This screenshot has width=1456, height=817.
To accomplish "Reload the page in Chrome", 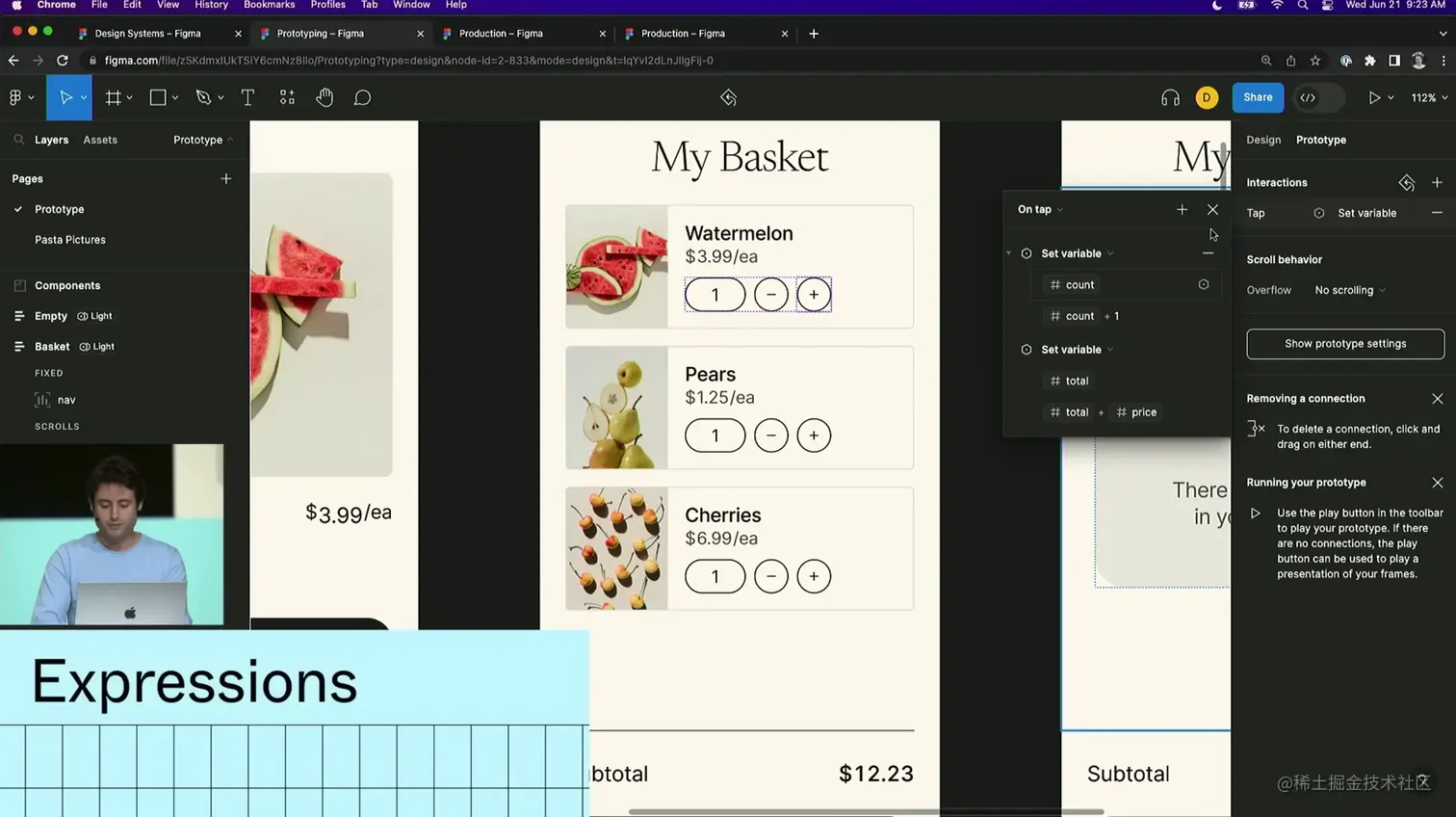I will [x=63, y=60].
